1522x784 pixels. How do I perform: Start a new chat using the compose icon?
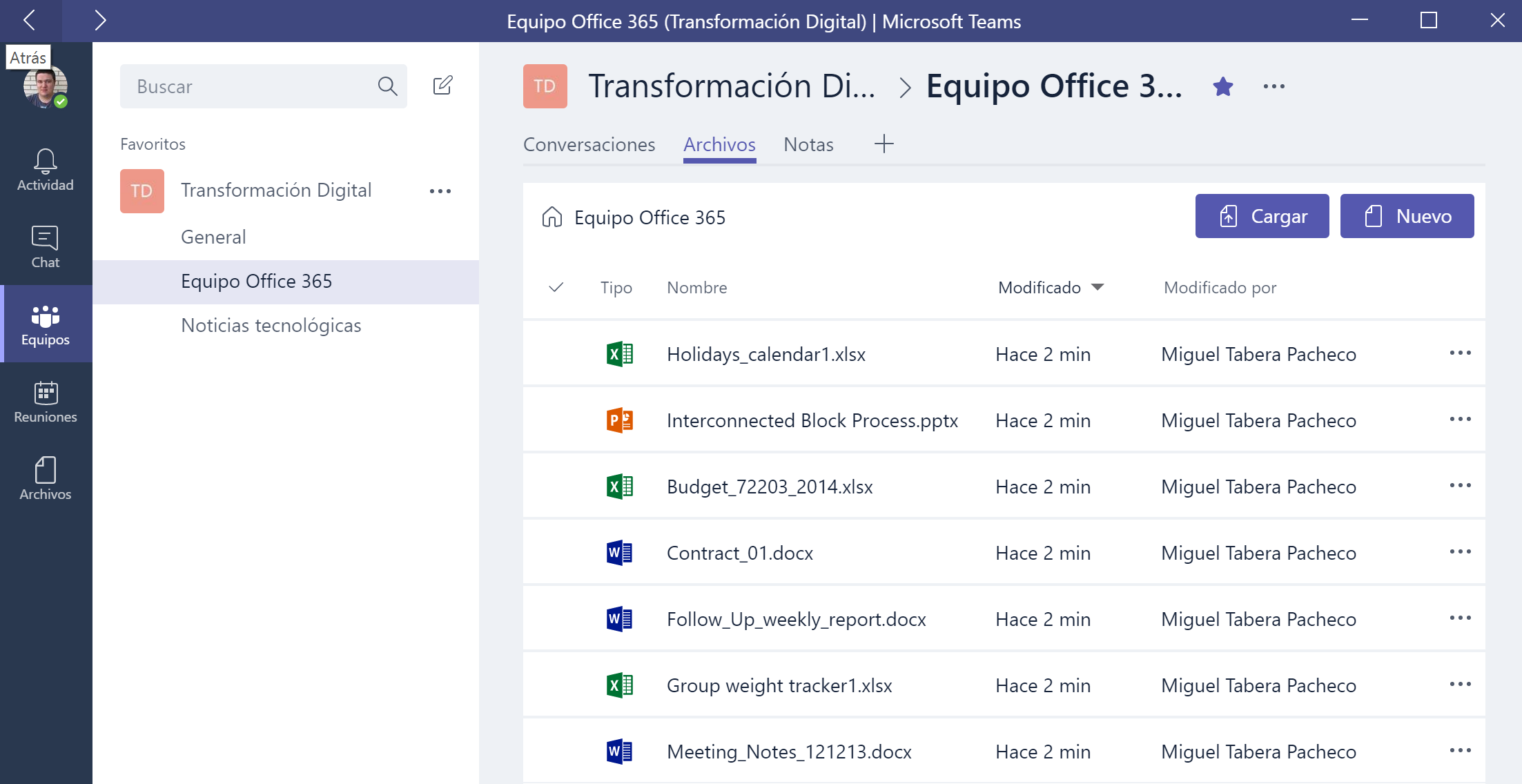(443, 86)
